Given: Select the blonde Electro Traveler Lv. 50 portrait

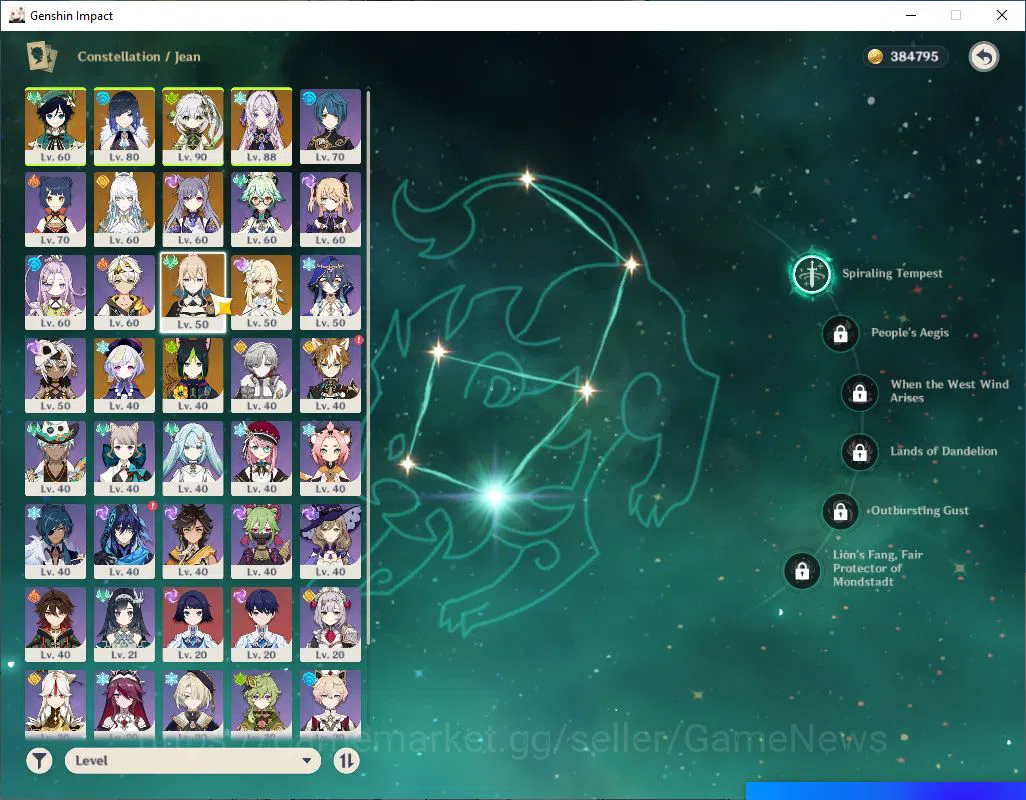Looking at the screenshot, I should 262,292.
